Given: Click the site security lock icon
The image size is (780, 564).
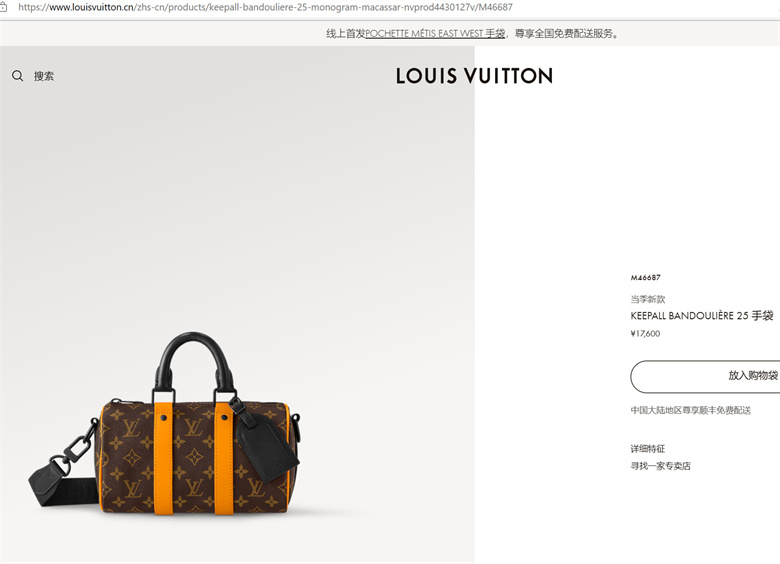Looking at the screenshot, I should click(x=3, y=7).
